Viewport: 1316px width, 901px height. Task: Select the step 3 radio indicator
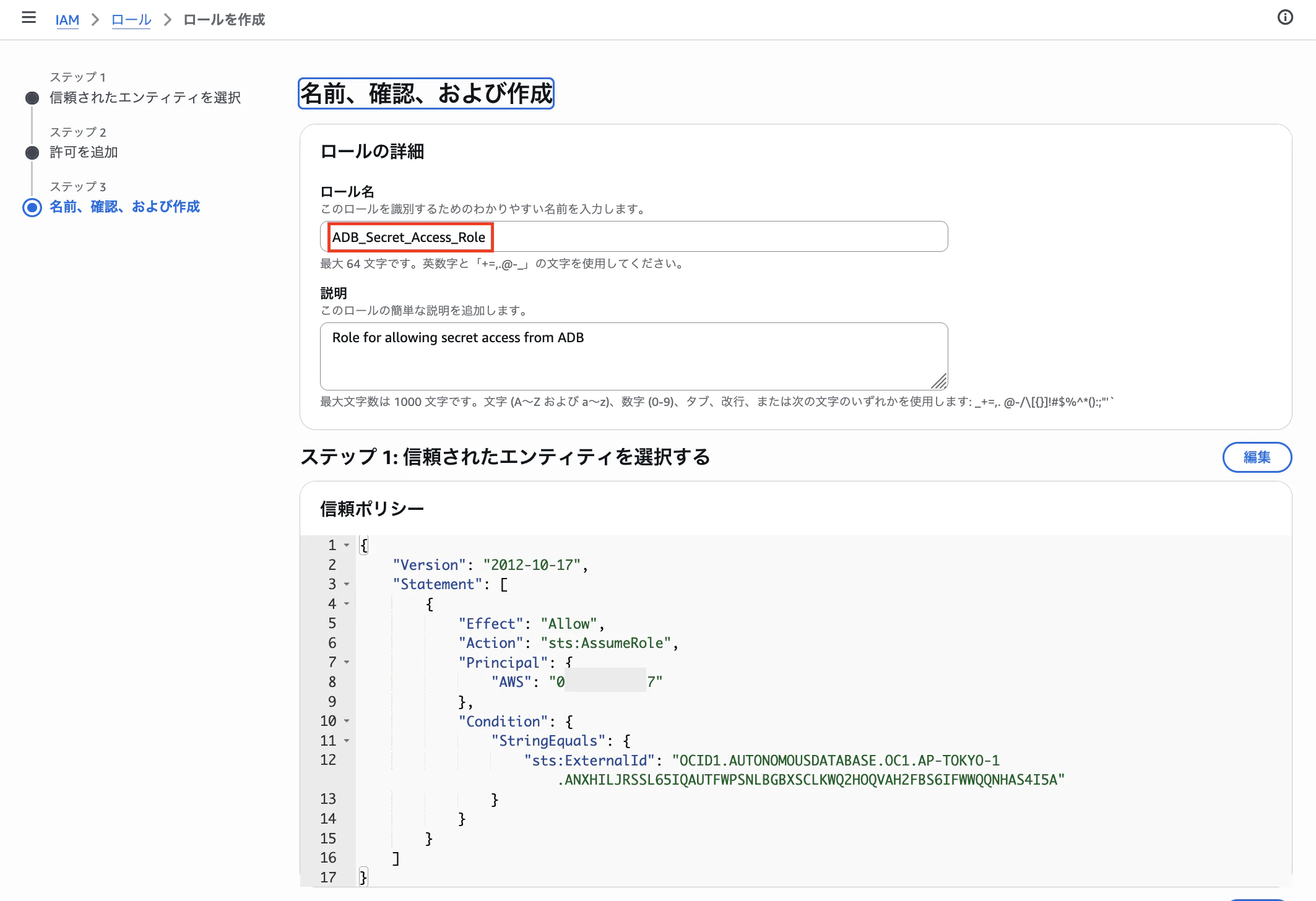(x=32, y=207)
